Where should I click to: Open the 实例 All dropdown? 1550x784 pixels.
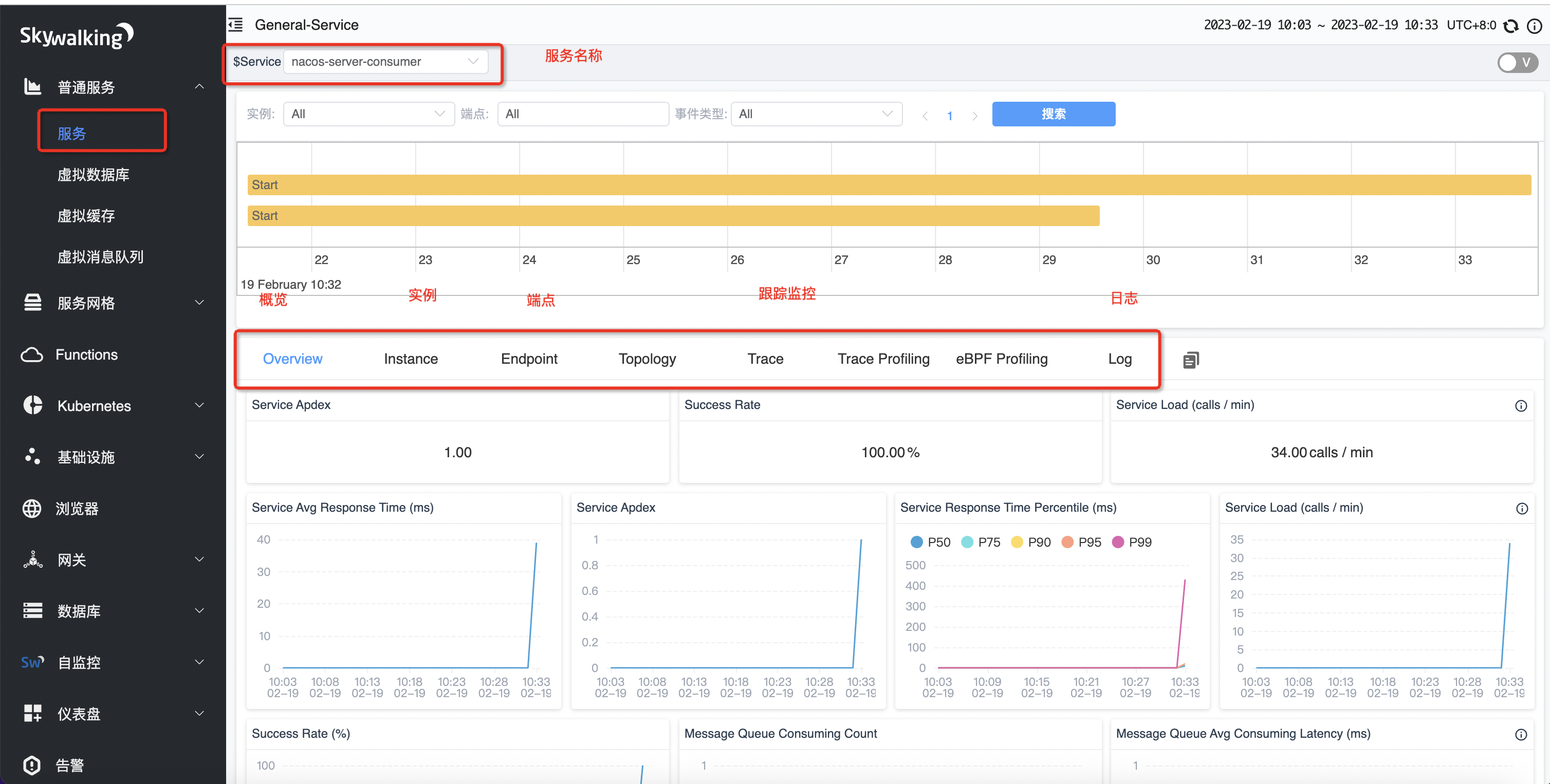[x=368, y=114]
